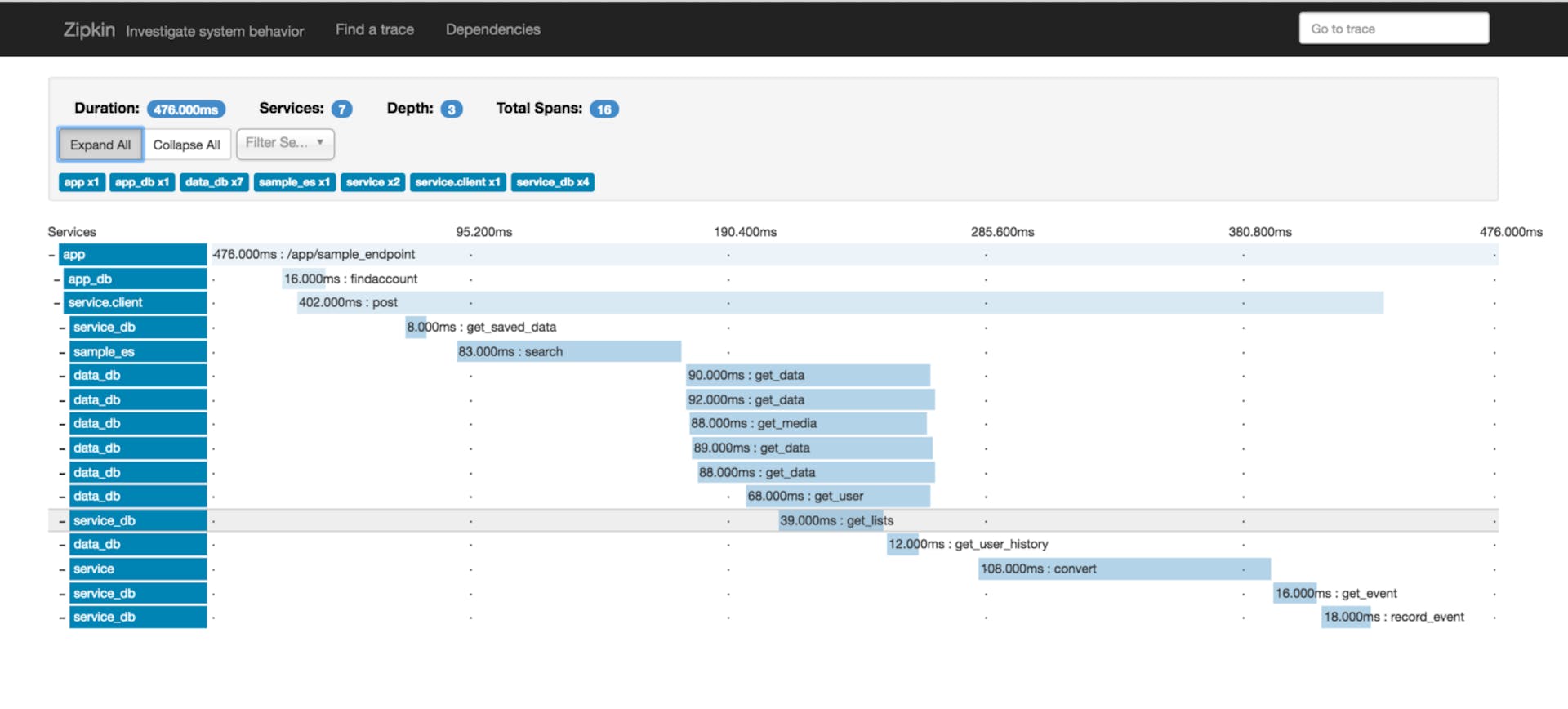This screenshot has width=1568, height=709.
Task: Select the data_db x7 service tag
Action: (x=214, y=182)
